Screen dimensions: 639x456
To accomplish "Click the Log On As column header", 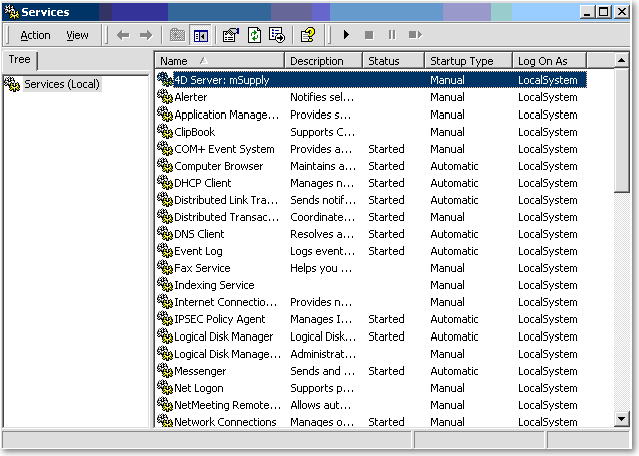I will pos(548,61).
